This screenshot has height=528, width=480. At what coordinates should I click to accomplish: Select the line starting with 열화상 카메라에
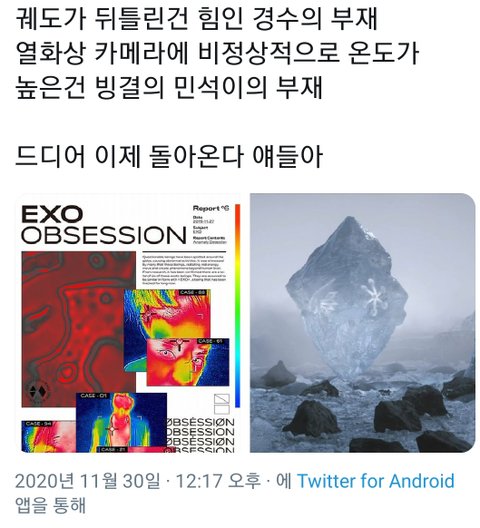(217, 53)
